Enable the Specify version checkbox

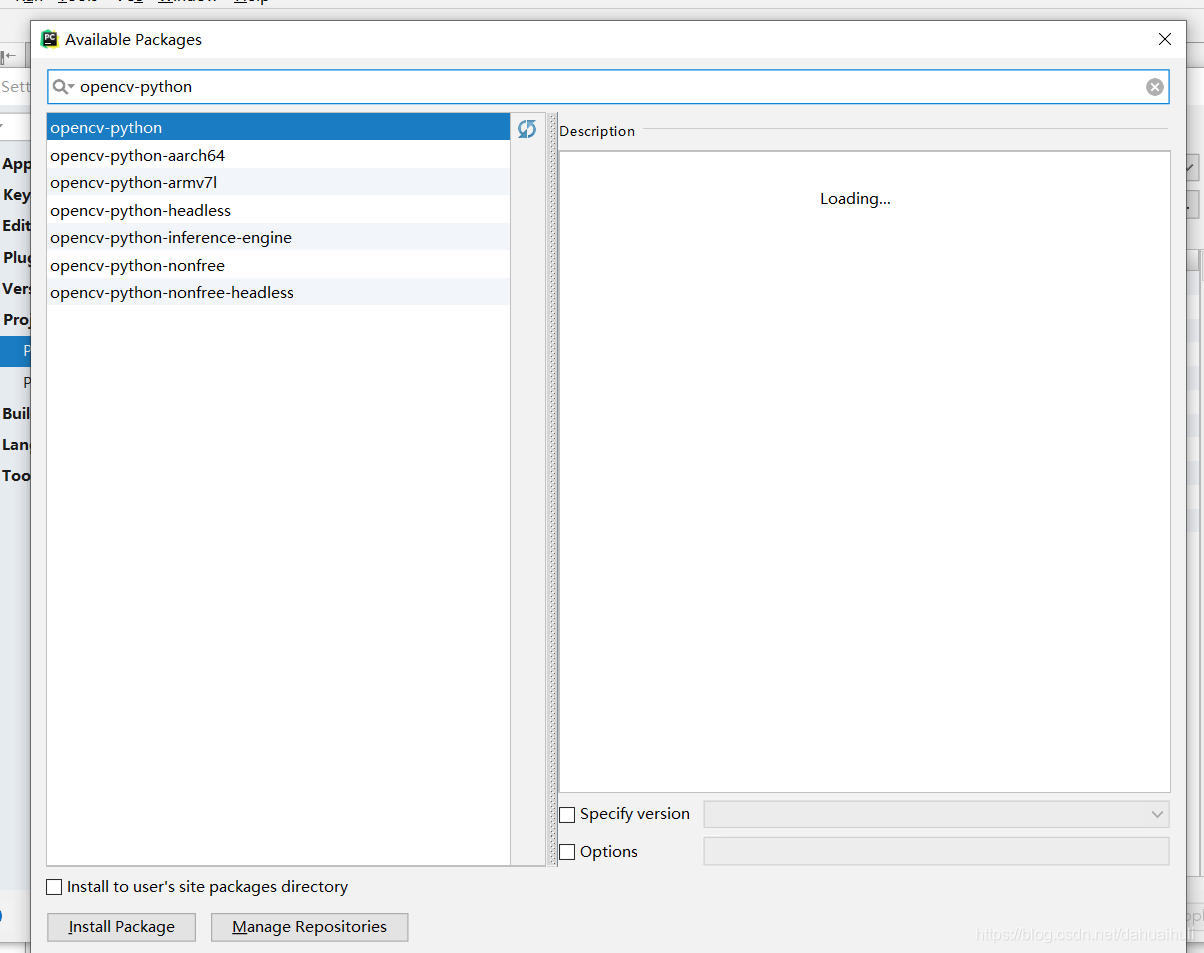tap(567, 815)
